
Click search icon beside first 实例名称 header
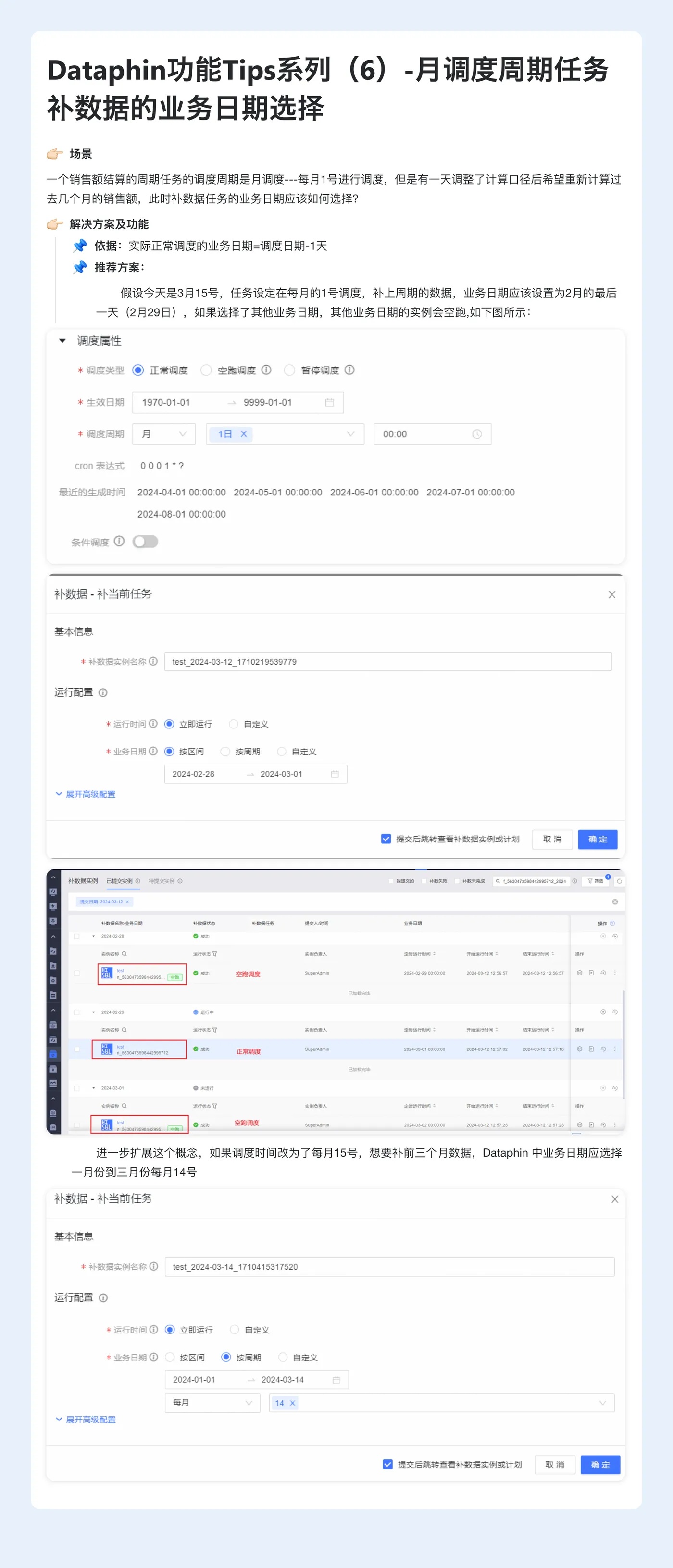[x=124, y=954]
